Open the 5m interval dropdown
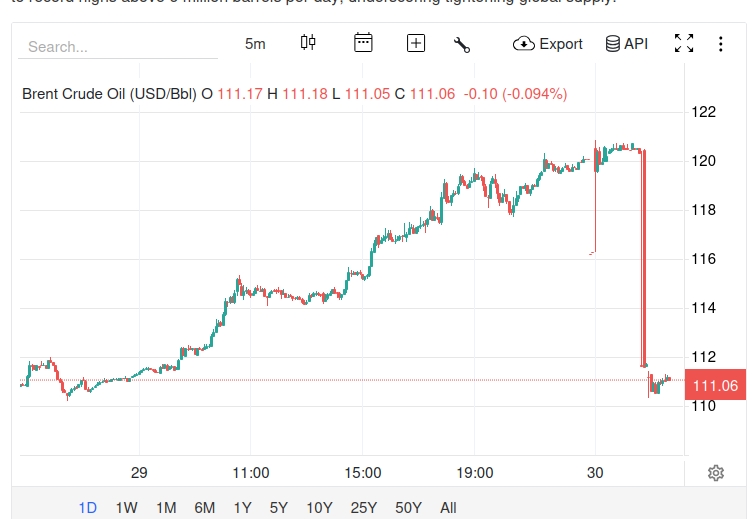754x519 pixels. coord(255,44)
